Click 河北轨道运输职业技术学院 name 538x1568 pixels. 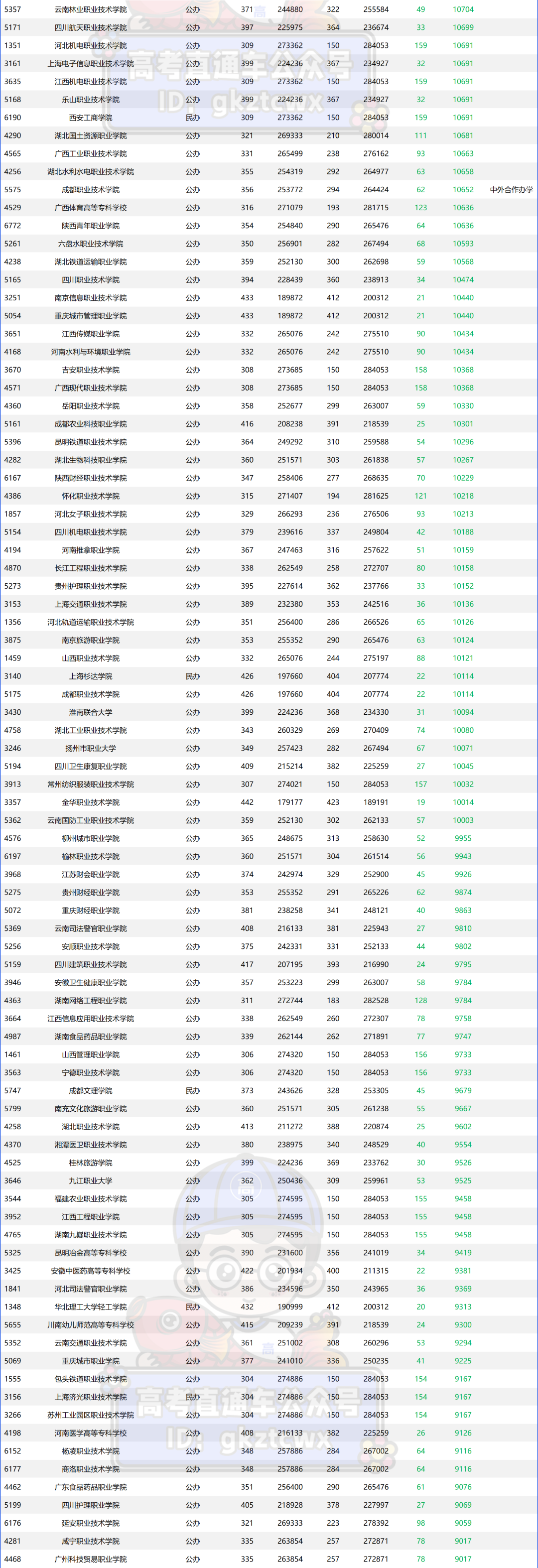[x=91, y=622]
